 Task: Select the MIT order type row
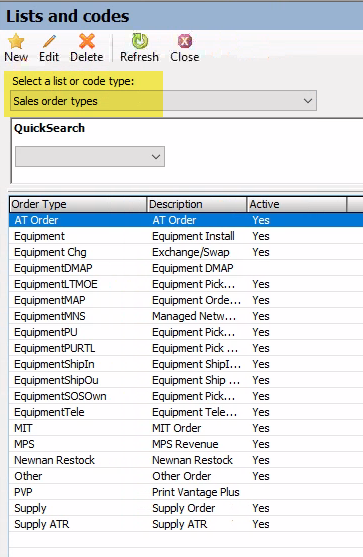click(x=186, y=428)
